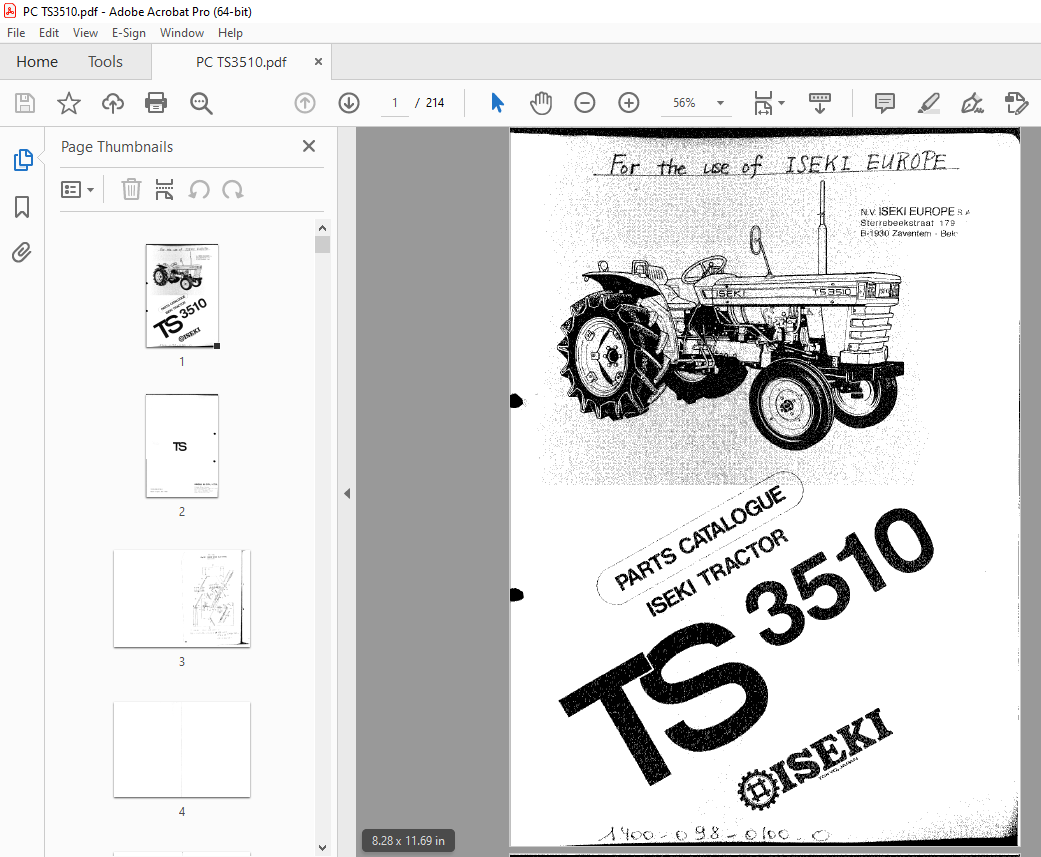The width and height of the screenshot is (1041, 857).
Task: Rotate page clockwise
Action: (233, 190)
